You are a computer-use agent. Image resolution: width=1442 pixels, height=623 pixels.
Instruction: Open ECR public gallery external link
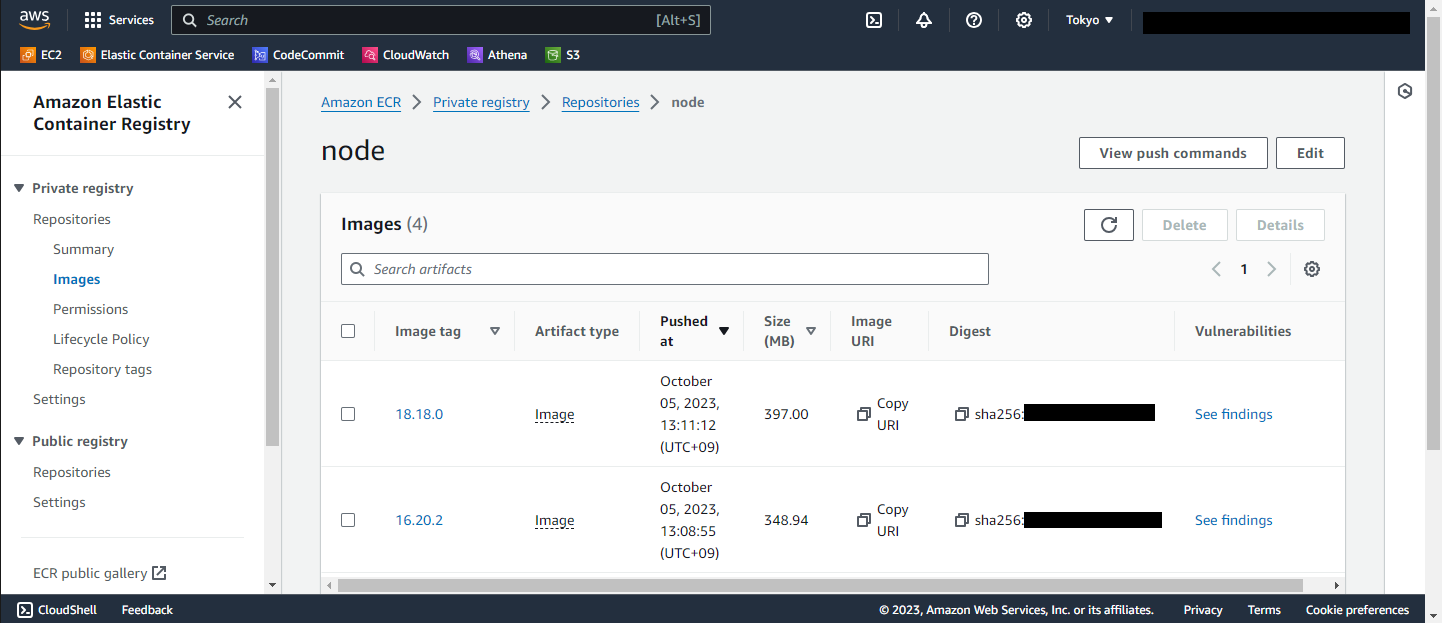pyautogui.click(x=100, y=573)
